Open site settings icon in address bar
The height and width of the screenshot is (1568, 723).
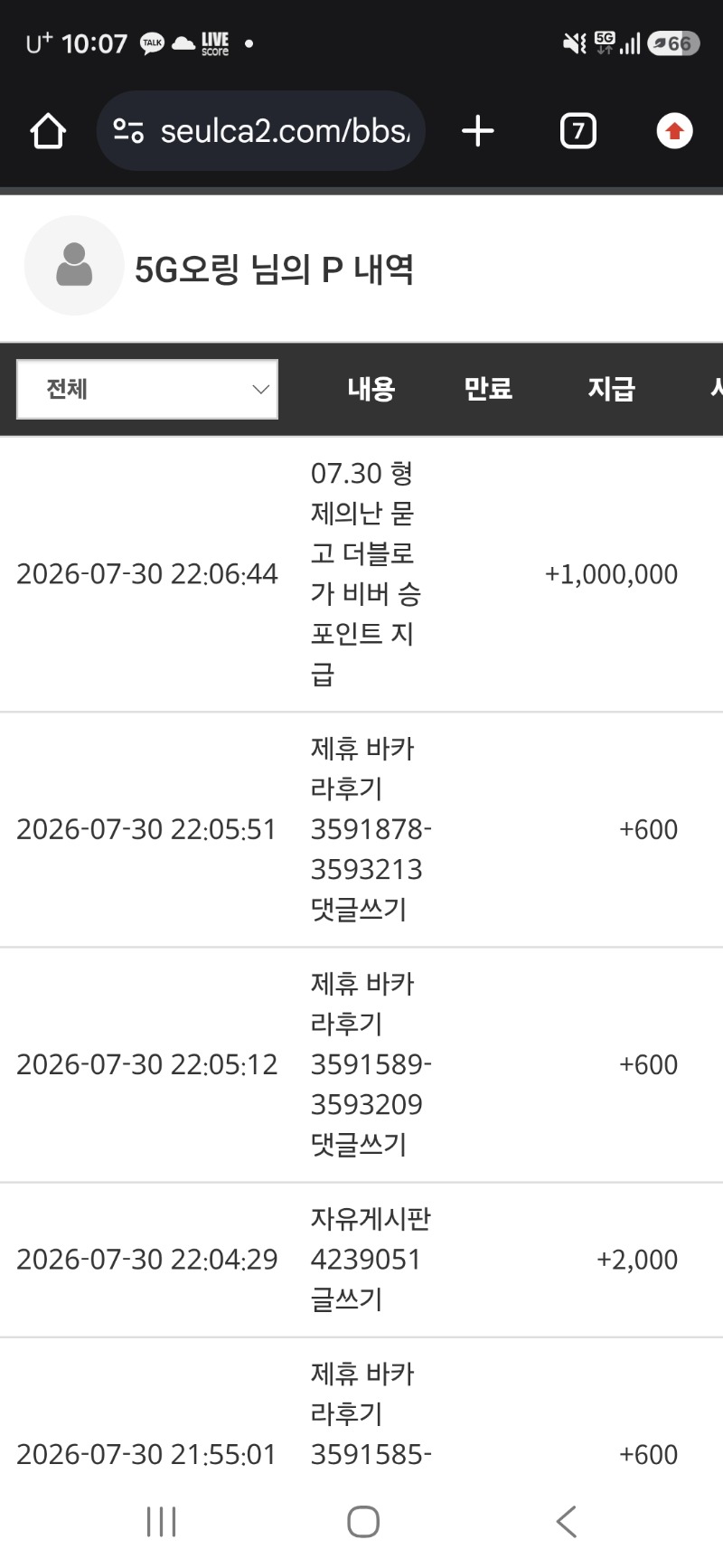click(128, 132)
